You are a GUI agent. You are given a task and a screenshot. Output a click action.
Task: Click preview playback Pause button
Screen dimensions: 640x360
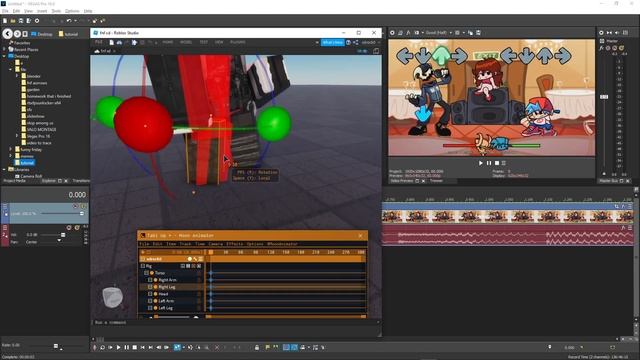(x=489, y=163)
